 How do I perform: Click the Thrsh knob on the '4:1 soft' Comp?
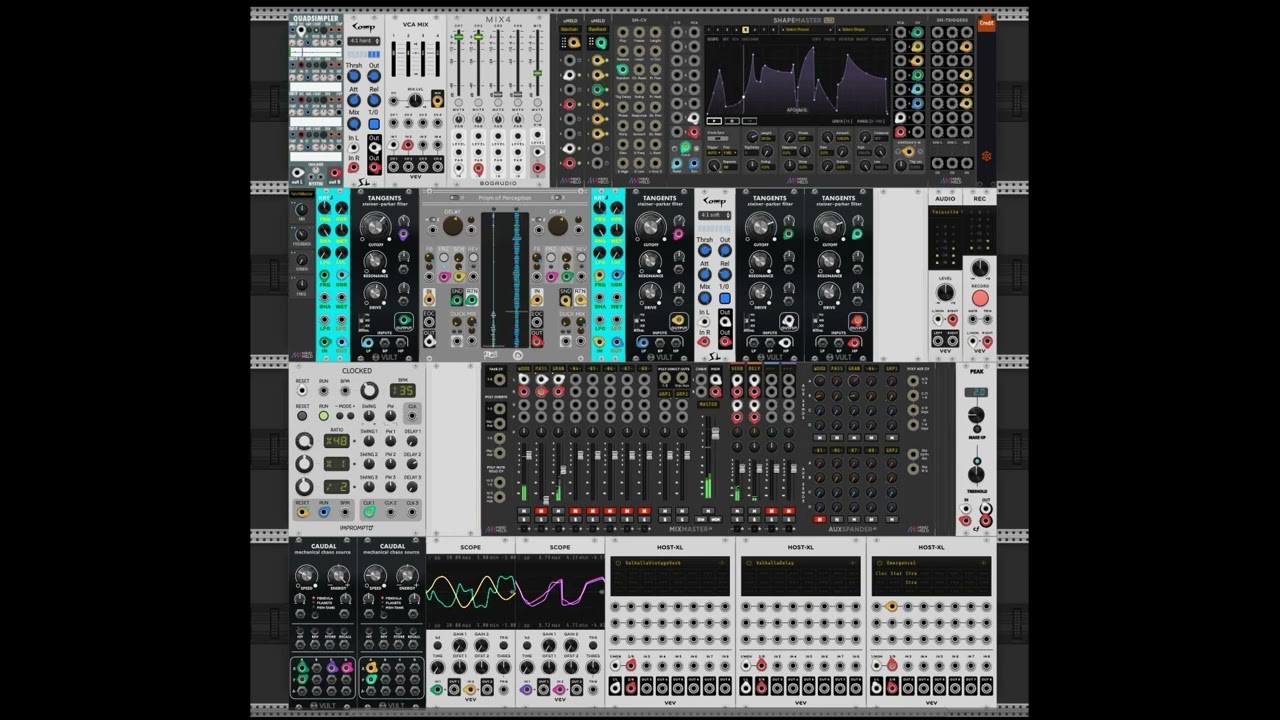pos(705,250)
